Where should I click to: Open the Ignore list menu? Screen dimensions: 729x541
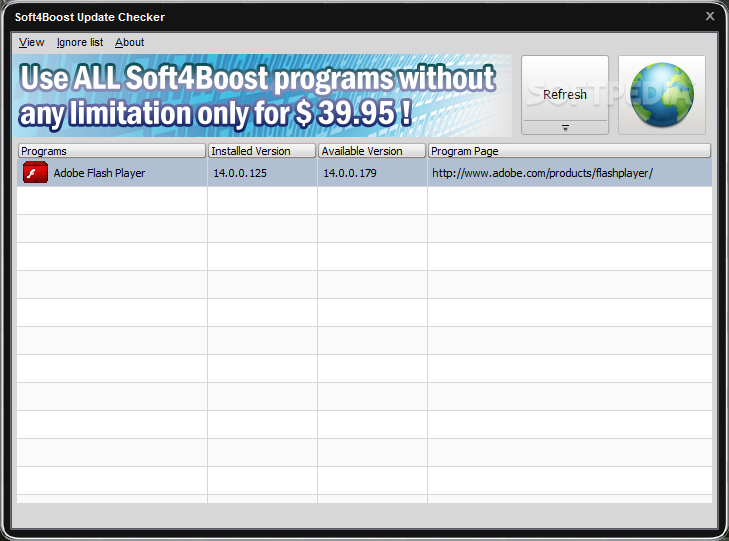coord(80,42)
